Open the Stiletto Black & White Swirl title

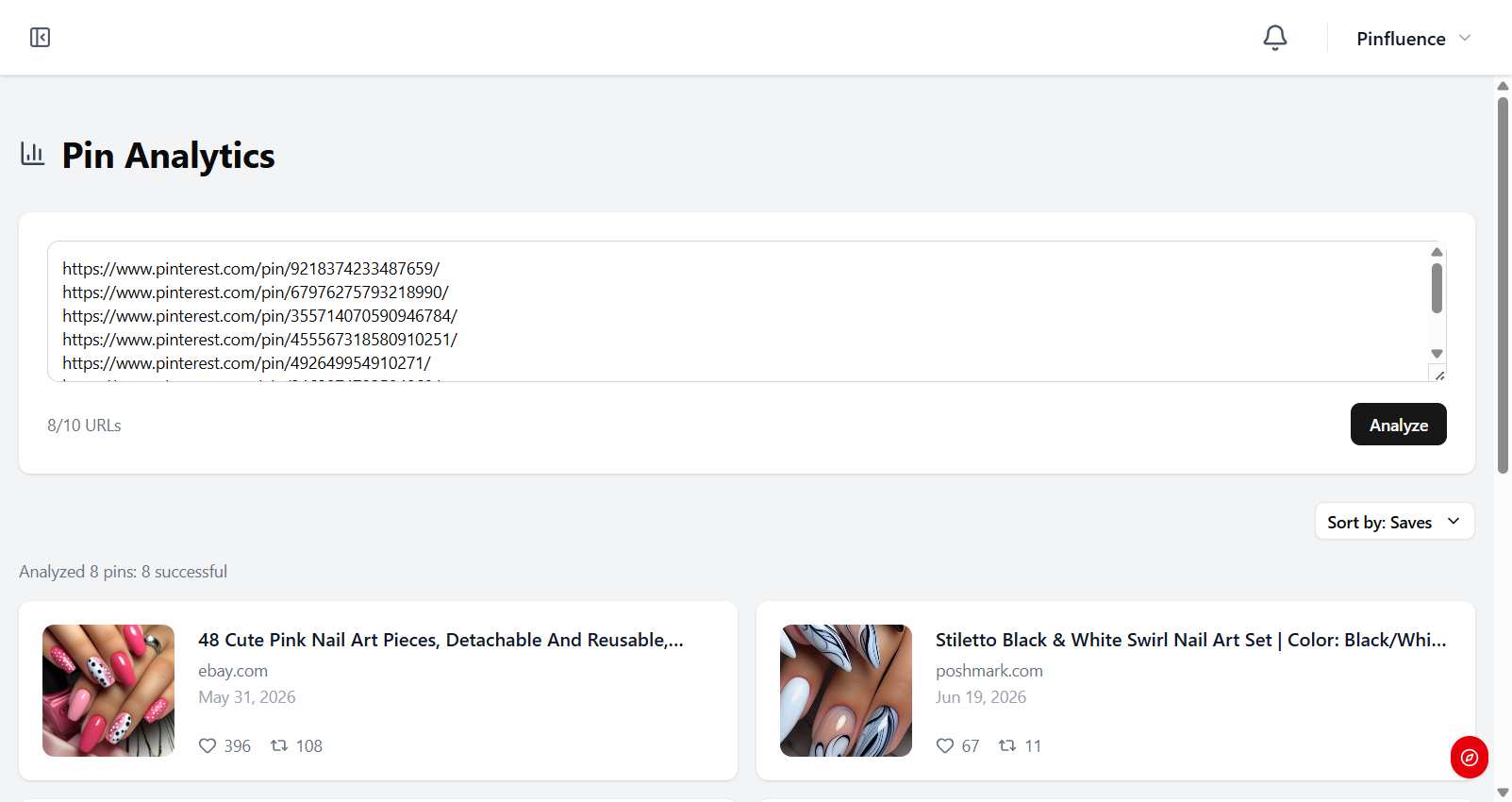pos(1190,640)
